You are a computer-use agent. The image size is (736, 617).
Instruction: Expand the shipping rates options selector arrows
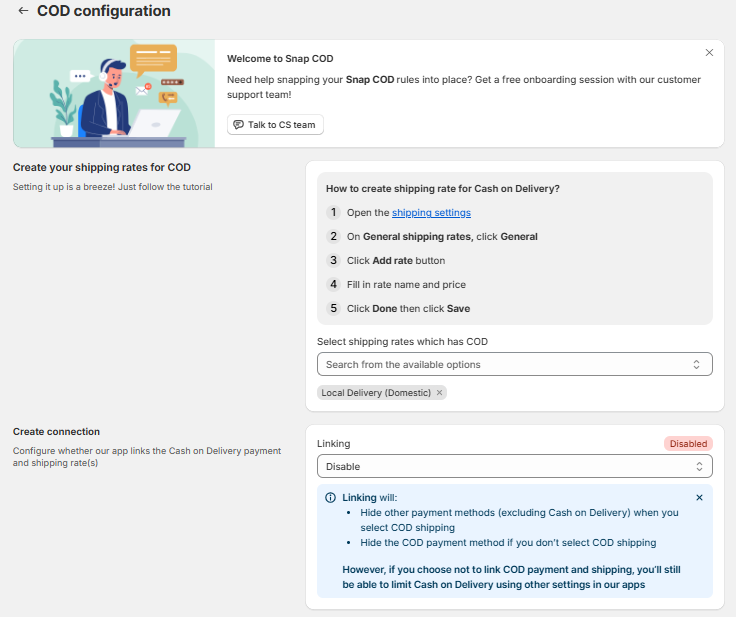click(696, 364)
